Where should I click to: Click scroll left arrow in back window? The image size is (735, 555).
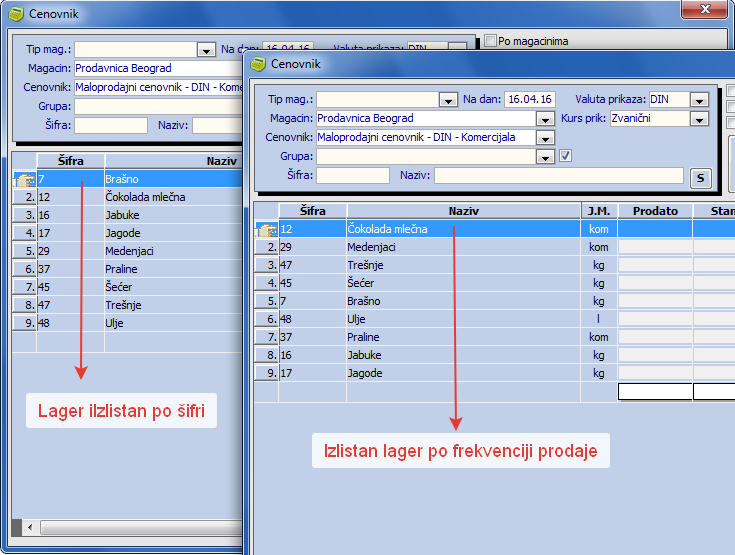pos(30,527)
